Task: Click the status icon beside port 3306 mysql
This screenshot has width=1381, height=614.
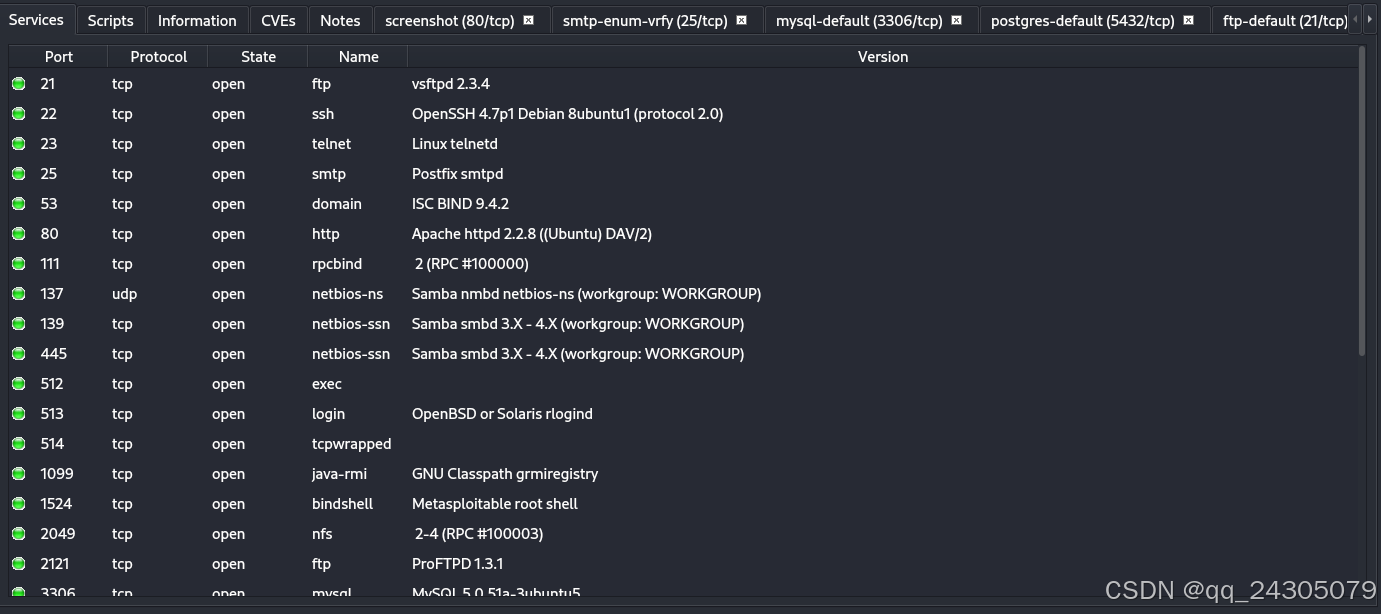Action: tap(18, 593)
